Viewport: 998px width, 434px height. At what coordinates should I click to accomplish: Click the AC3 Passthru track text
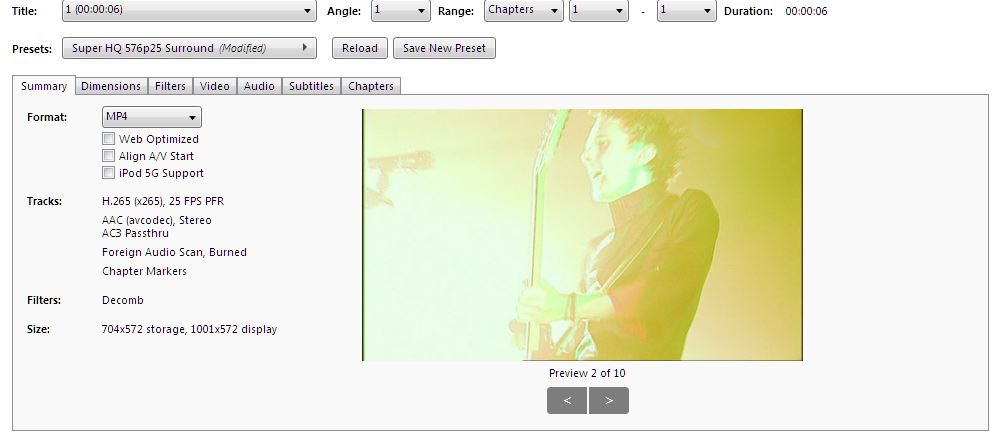136,233
